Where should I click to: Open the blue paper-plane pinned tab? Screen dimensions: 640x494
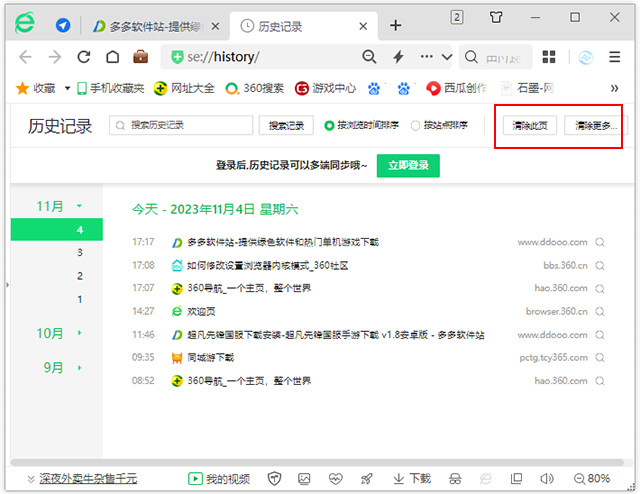click(63, 26)
